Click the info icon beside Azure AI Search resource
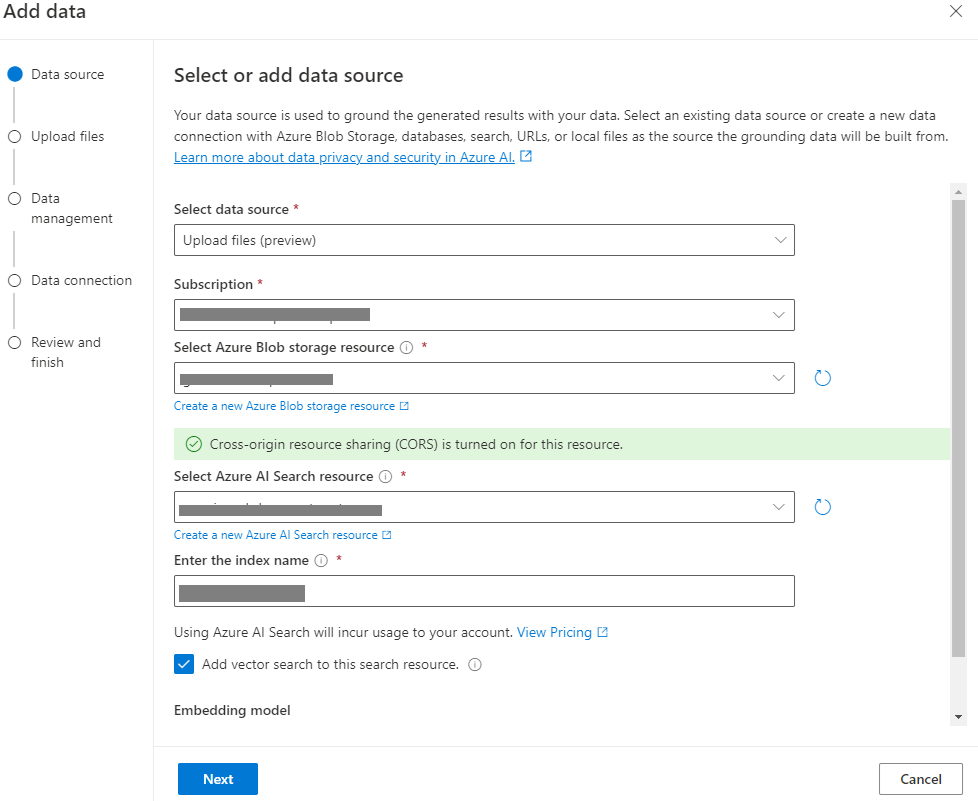 384,476
